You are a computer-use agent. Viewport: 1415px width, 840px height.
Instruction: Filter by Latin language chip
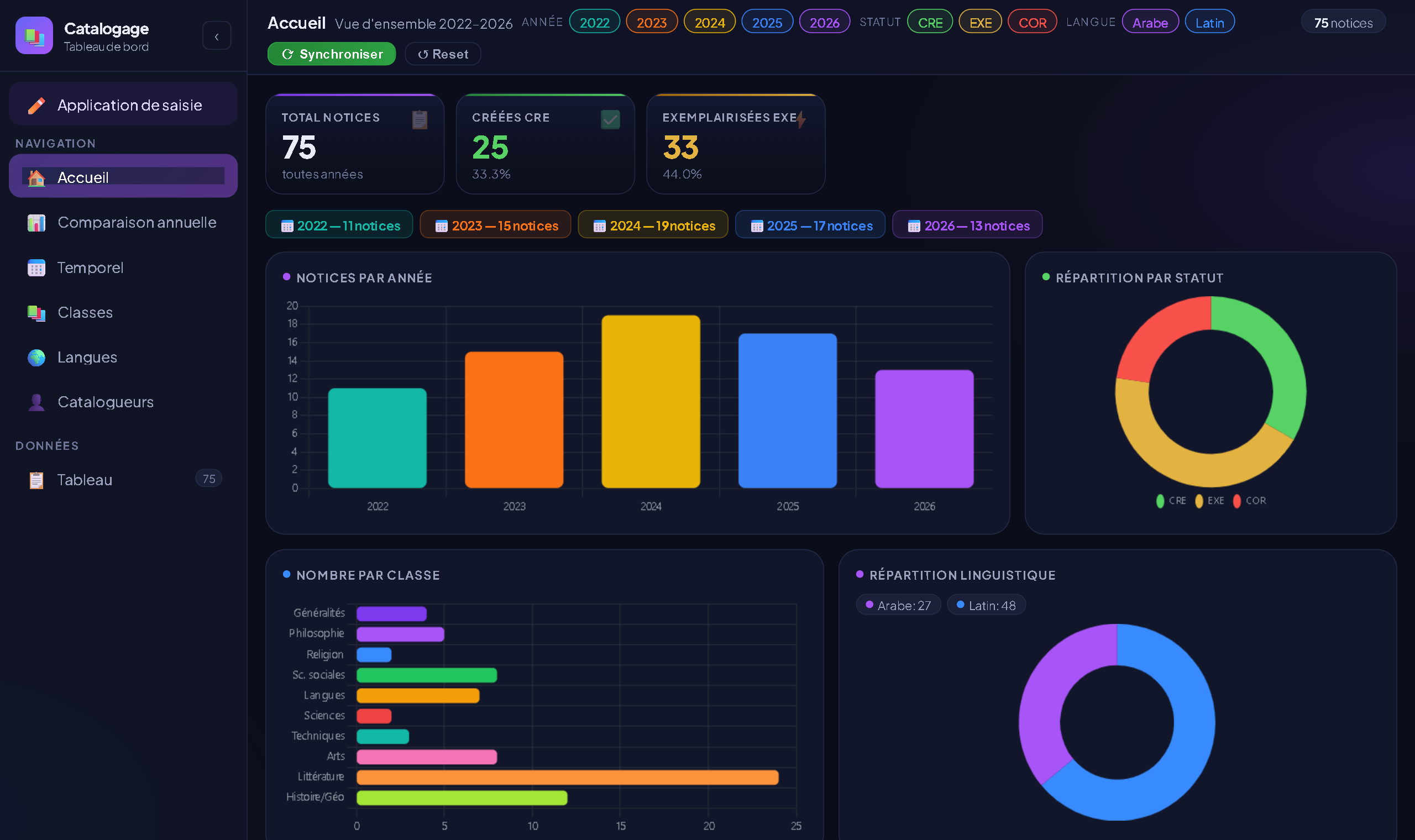(1209, 23)
